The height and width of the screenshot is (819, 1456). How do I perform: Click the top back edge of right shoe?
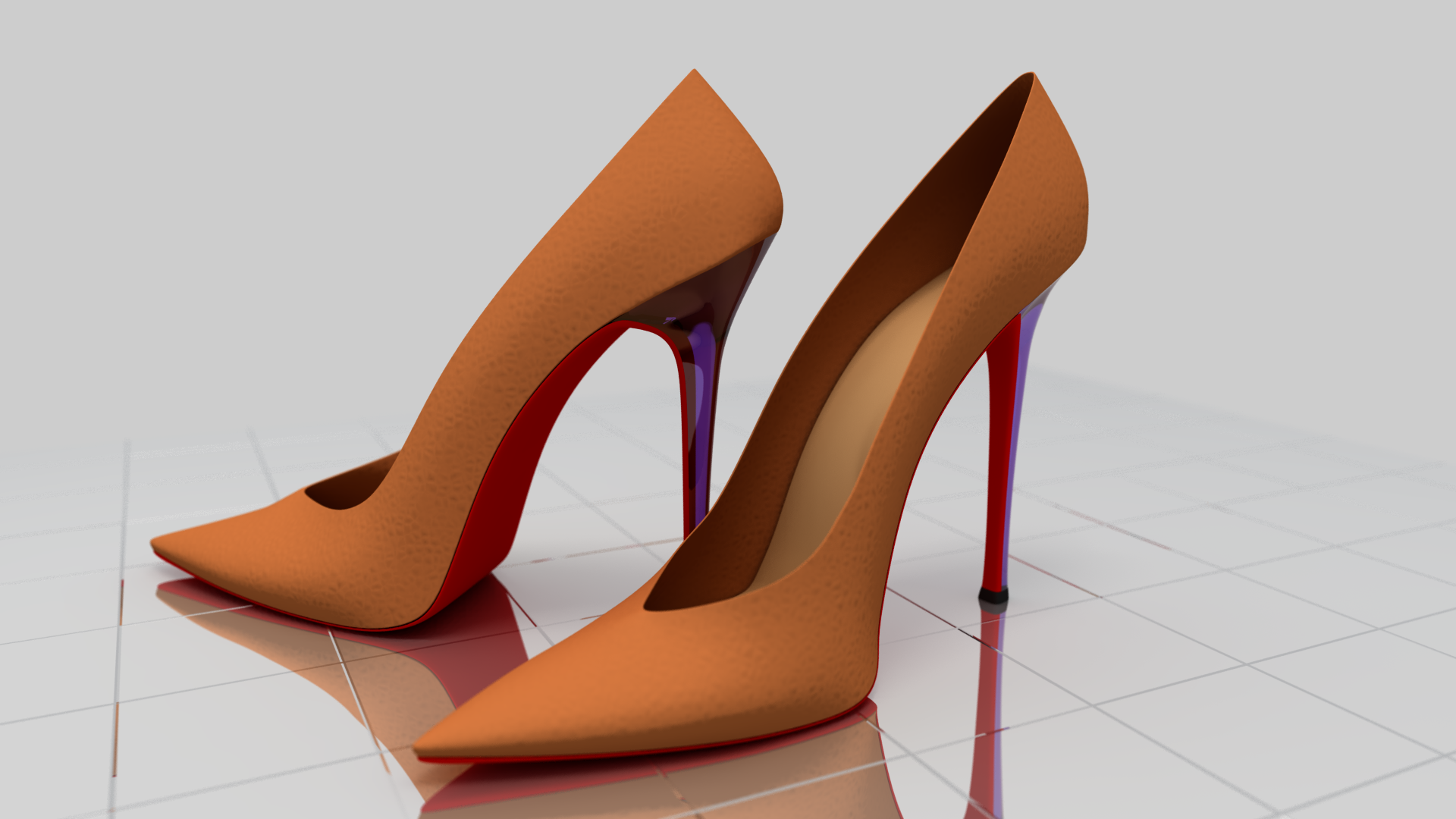coord(1033,76)
